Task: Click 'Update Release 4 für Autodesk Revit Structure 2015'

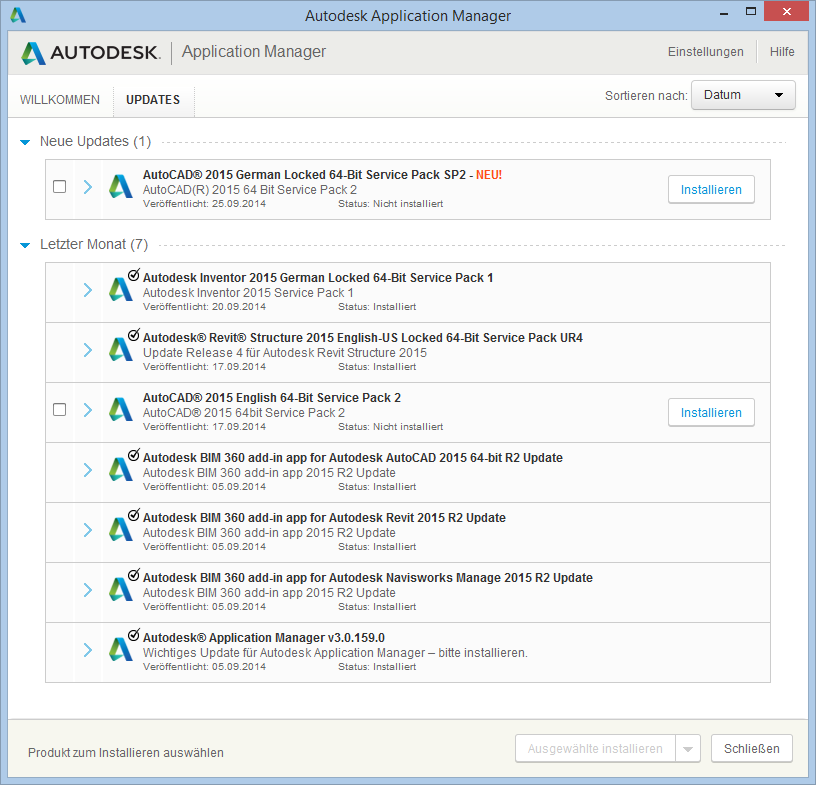Action: (x=285, y=352)
